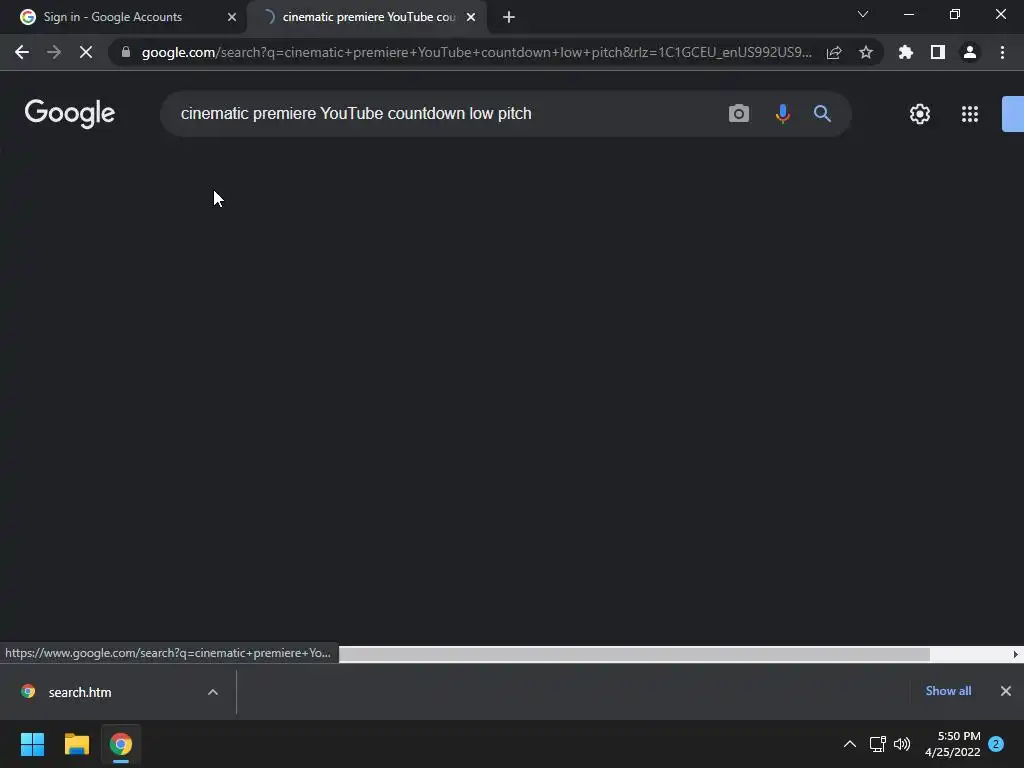This screenshot has width=1024, height=768.
Task: Click the Chrome taskbar icon
Action: point(121,744)
